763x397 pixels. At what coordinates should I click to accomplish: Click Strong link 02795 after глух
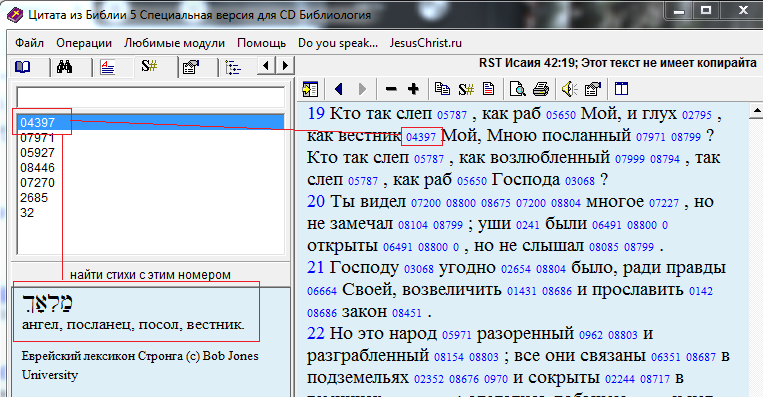click(x=697, y=115)
